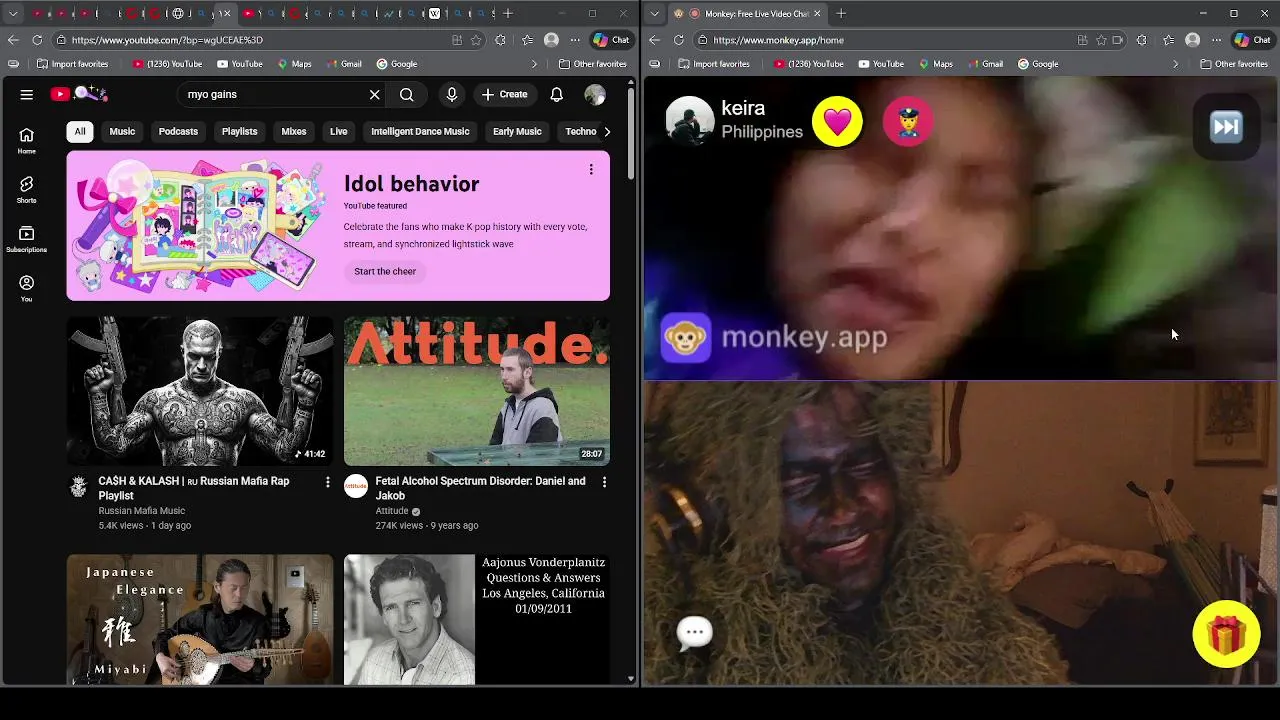1280x720 pixels.
Task: Select the Podcasts filter chip
Action: pyautogui.click(x=178, y=131)
